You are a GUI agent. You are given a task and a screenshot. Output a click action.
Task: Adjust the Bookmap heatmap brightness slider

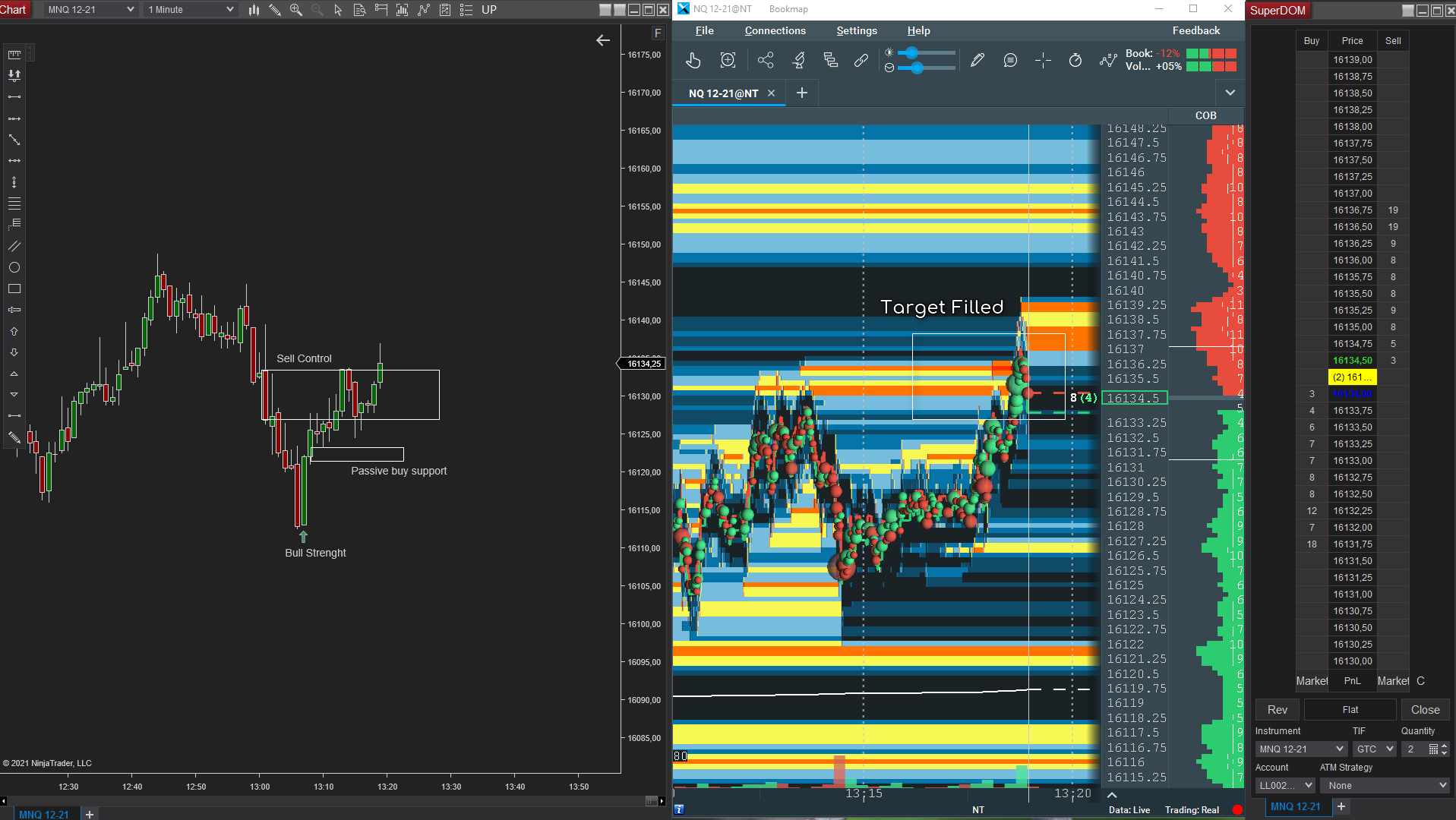click(926, 52)
